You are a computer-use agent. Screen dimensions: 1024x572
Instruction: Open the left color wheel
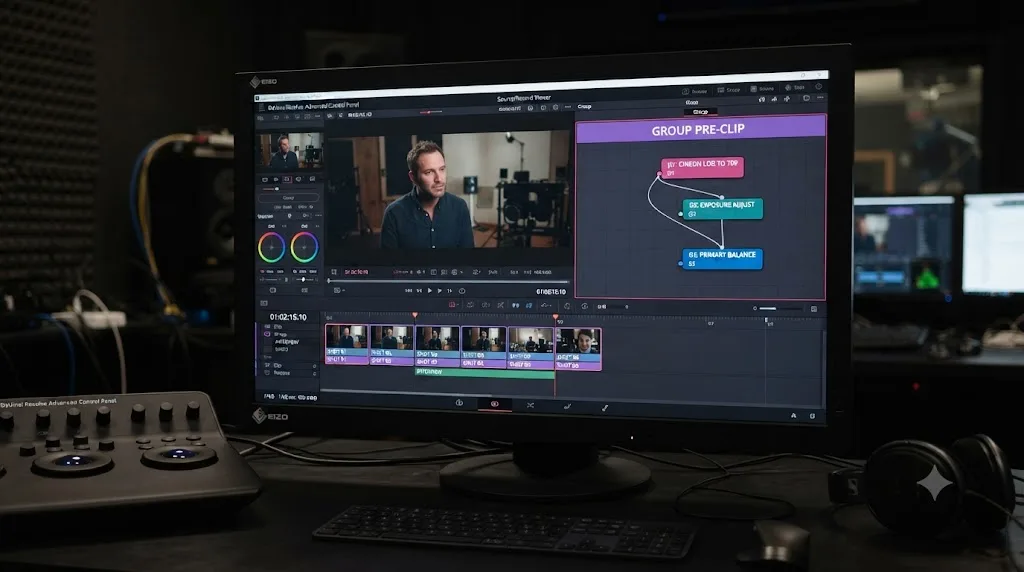[271, 247]
